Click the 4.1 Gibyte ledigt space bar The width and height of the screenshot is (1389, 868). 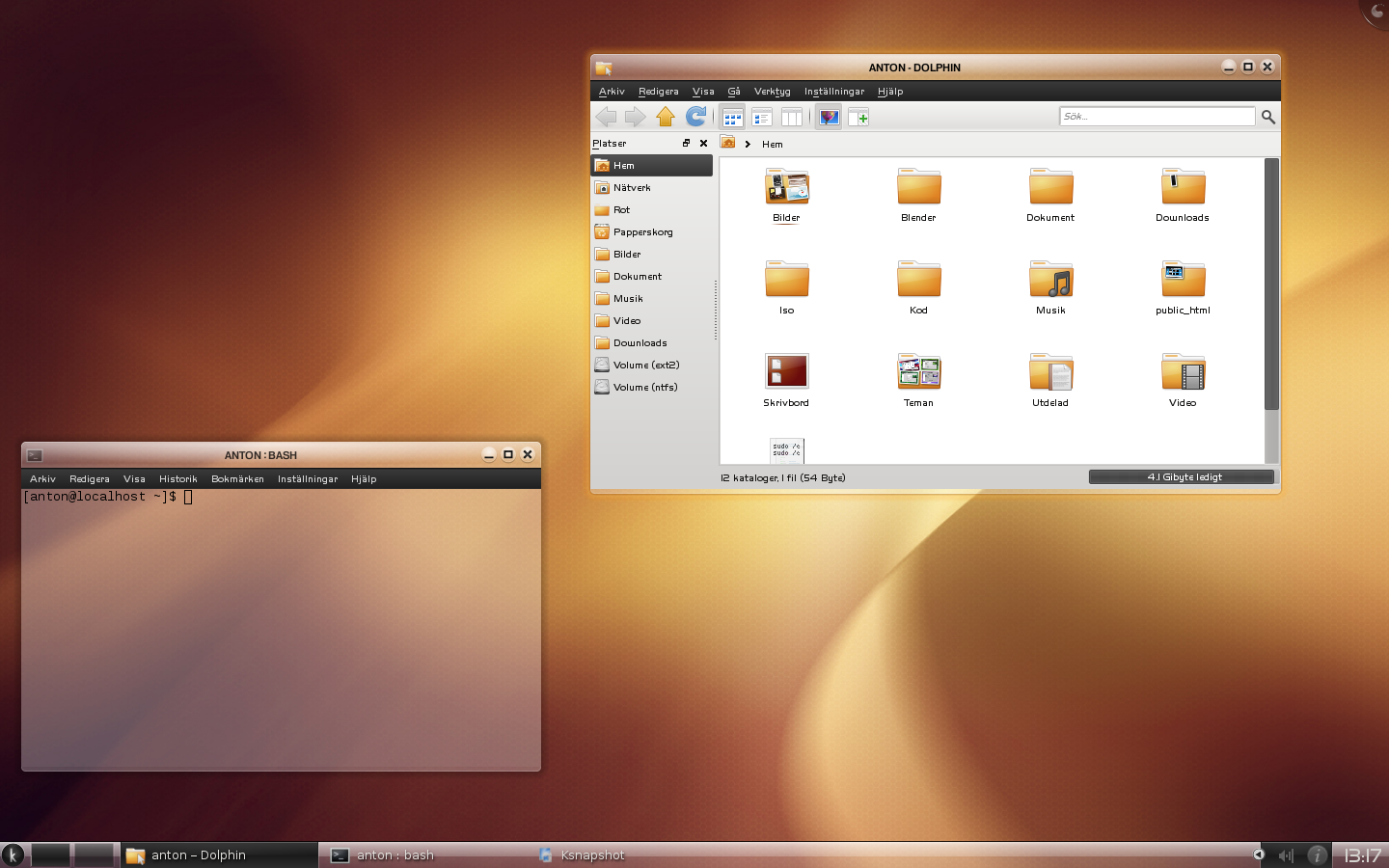tap(1182, 477)
